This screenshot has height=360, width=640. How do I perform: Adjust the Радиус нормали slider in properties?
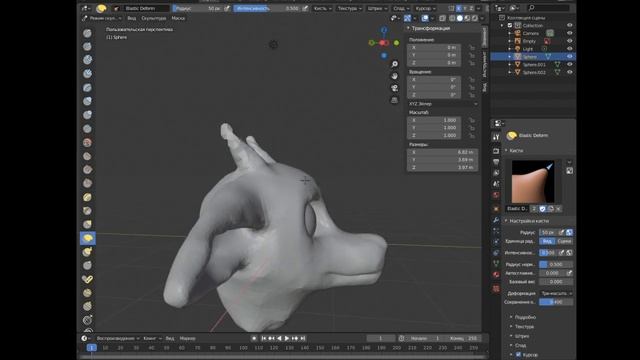556,264
